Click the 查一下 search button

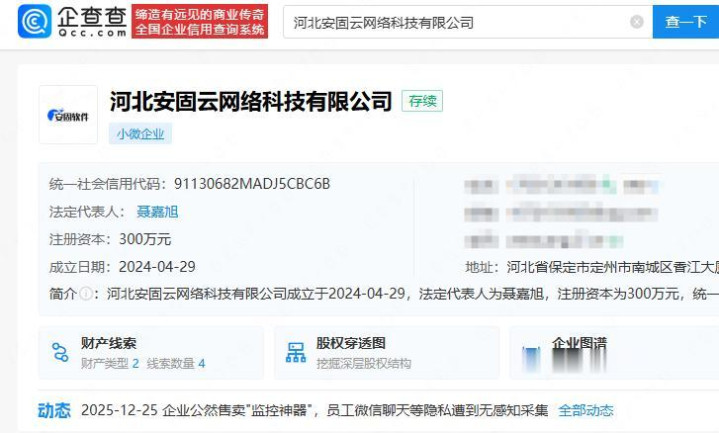tap(686, 22)
